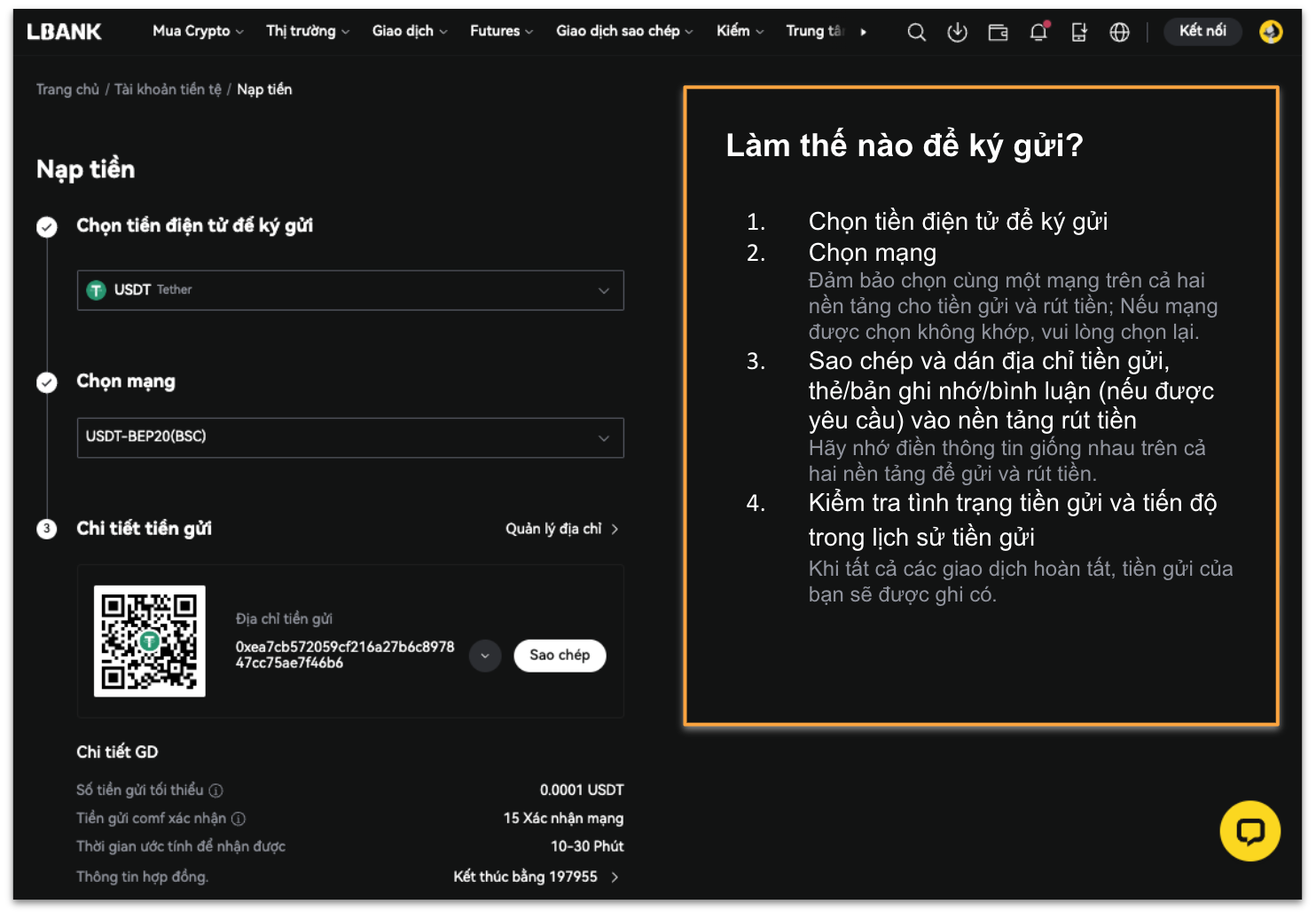Image resolution: width=1316 pixels, height=912 pixels.
Task: Click the yellow profile avatar icon
Action: click(x=1271, y=32)
